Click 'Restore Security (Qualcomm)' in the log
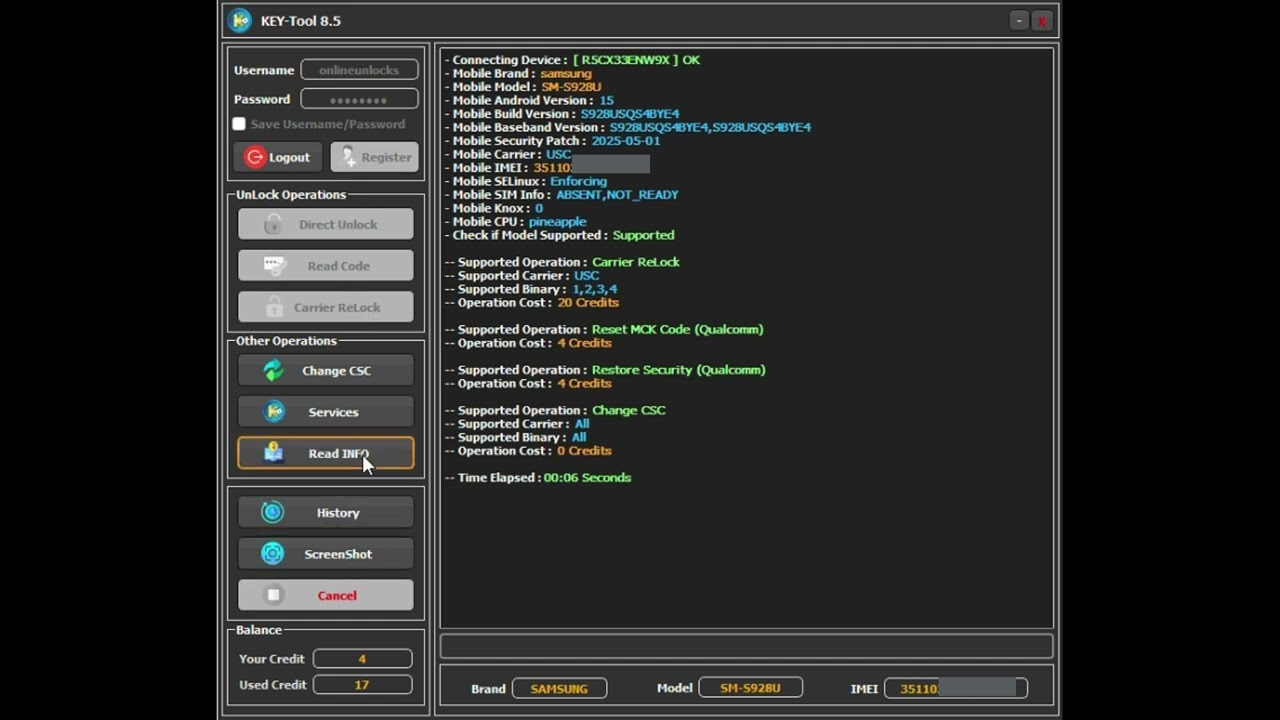This screenshot has height=720, width=1280. (679, 370)
